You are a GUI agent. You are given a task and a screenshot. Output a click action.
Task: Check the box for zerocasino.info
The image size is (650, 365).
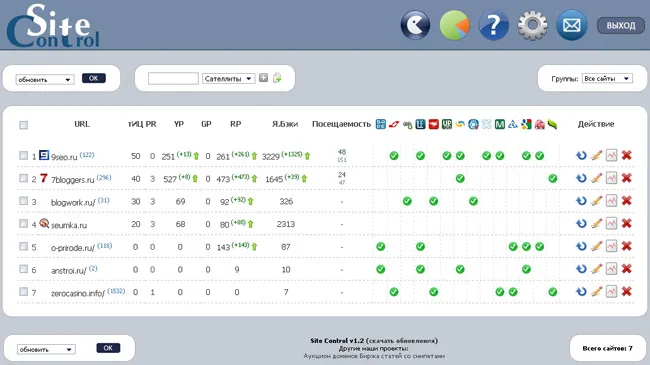pyautogui.click(x=24, y=292)
